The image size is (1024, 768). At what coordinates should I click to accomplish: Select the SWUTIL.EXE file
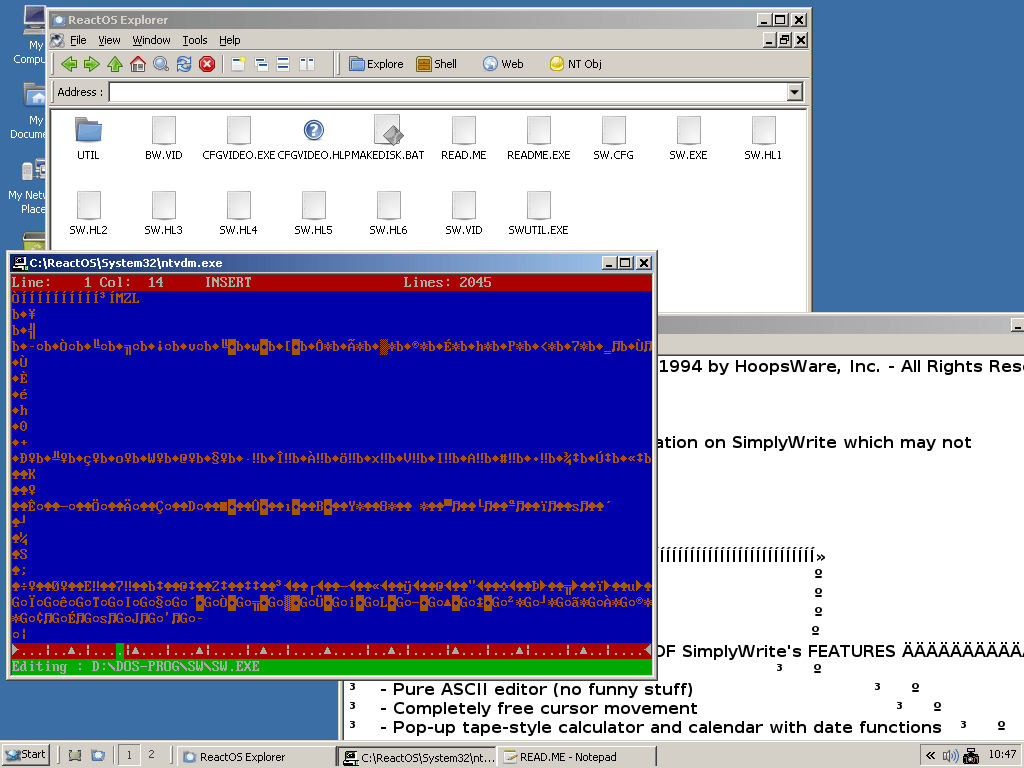pyautogui.click(x=539, y=214)
